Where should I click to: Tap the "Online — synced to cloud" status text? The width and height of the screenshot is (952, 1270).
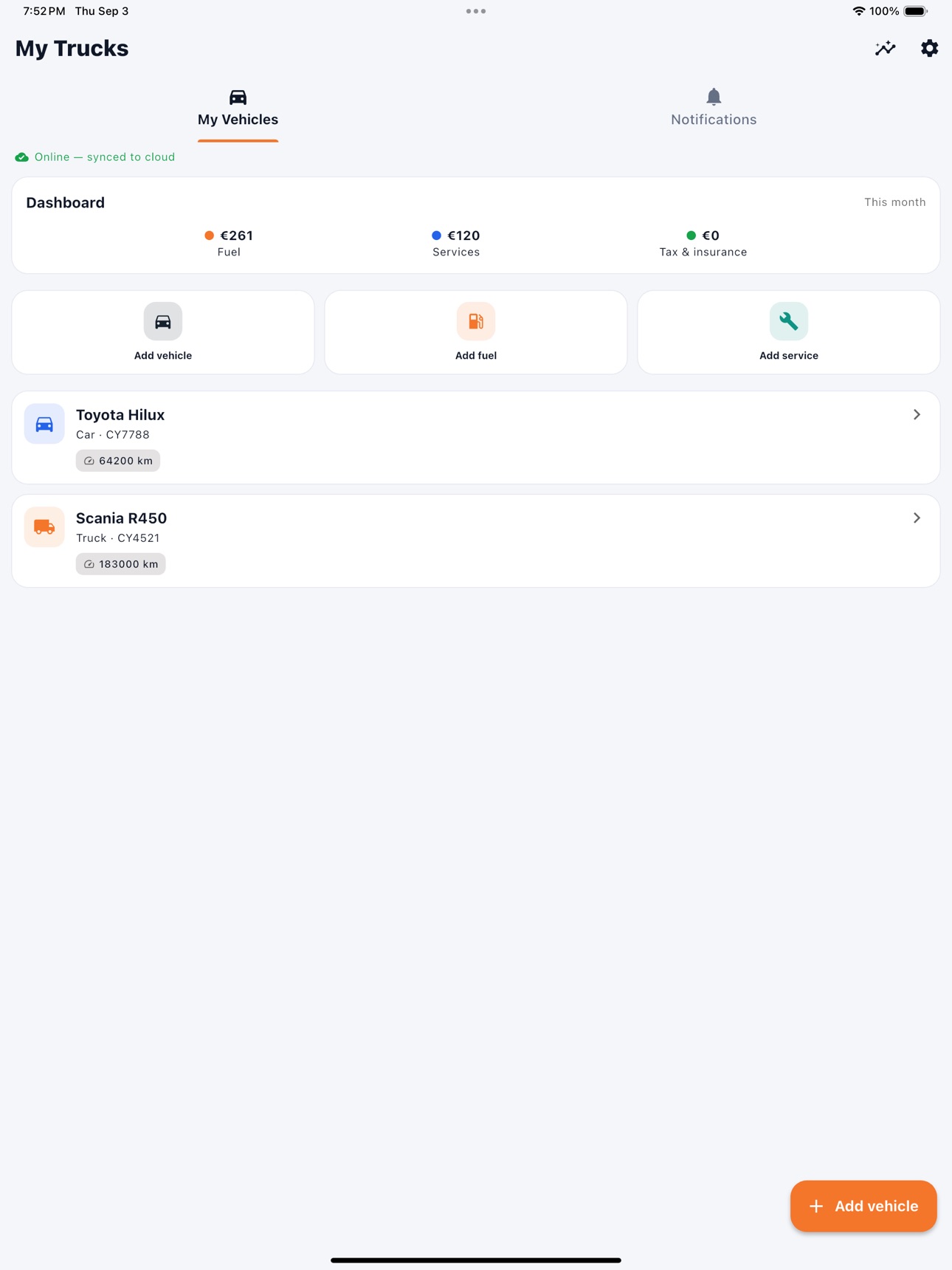point(105,157)
